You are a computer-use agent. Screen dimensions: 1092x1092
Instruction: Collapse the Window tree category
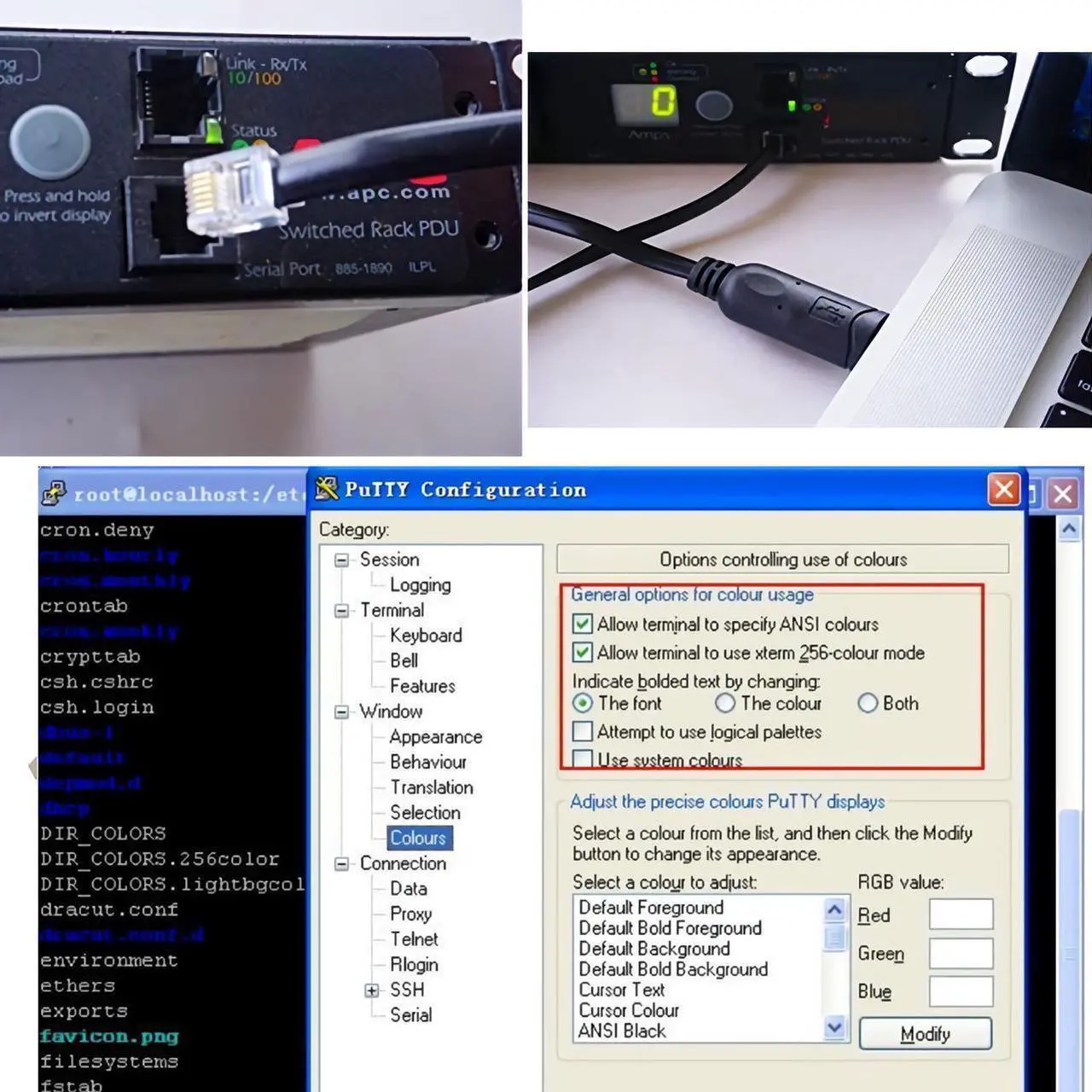point(342,712)
